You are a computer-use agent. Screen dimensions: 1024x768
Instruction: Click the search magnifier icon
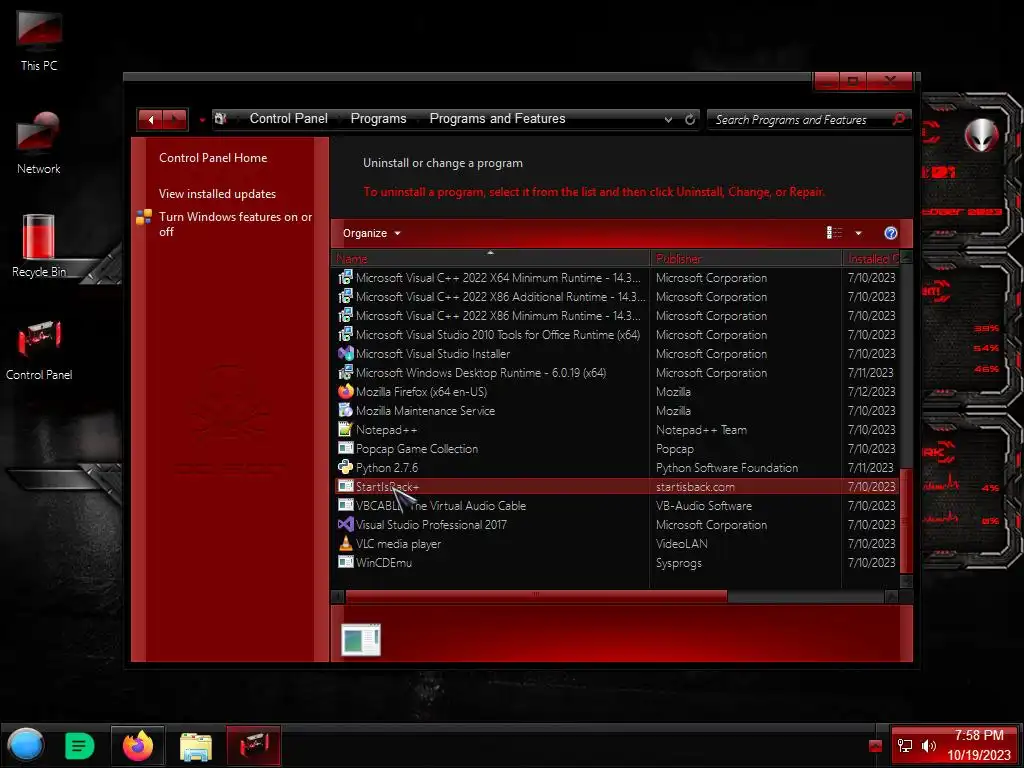click(x=899, y=119)
